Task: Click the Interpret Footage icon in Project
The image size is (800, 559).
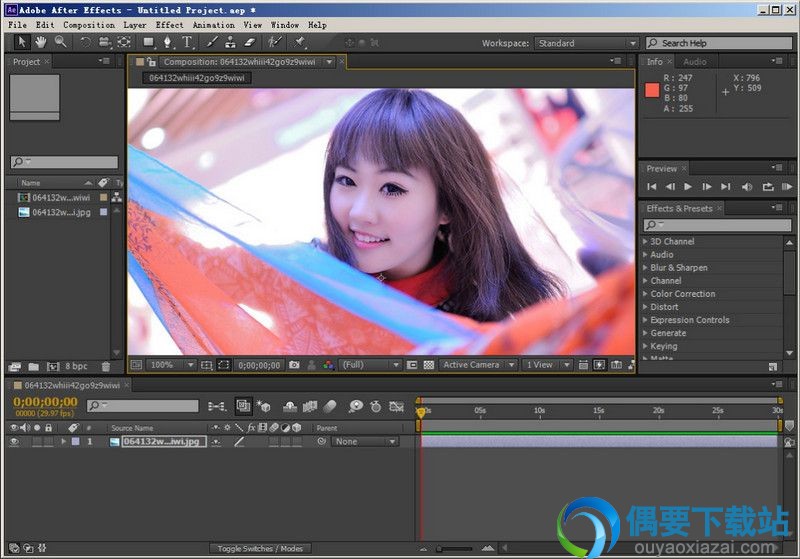Action: 15,366
